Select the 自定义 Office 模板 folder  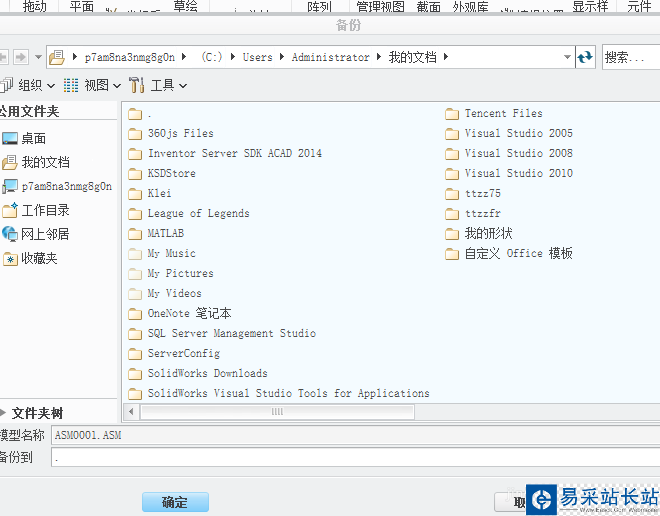[x=509, y=253]
